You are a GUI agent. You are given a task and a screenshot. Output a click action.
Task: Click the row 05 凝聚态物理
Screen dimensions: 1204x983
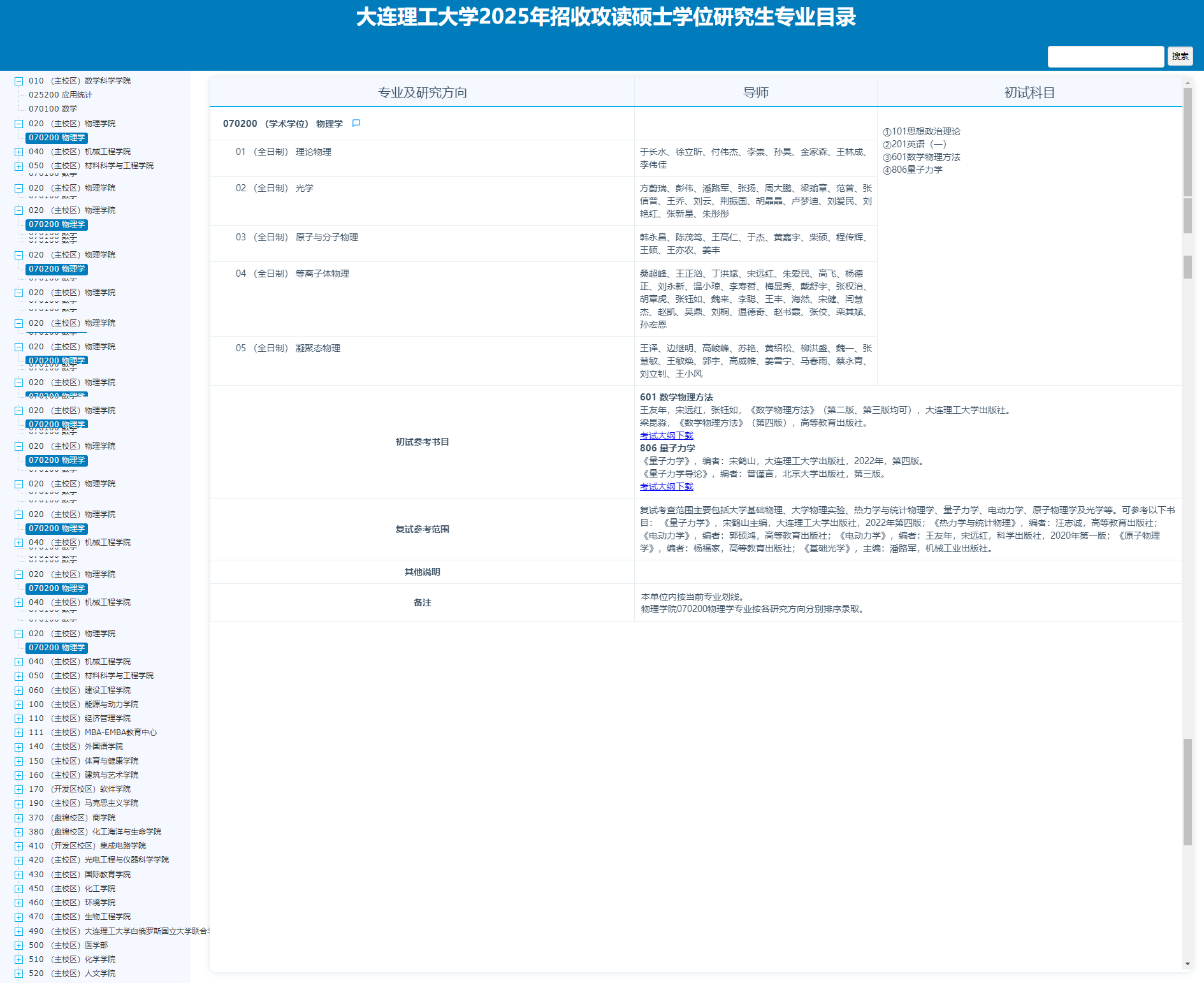coord(422,361)
